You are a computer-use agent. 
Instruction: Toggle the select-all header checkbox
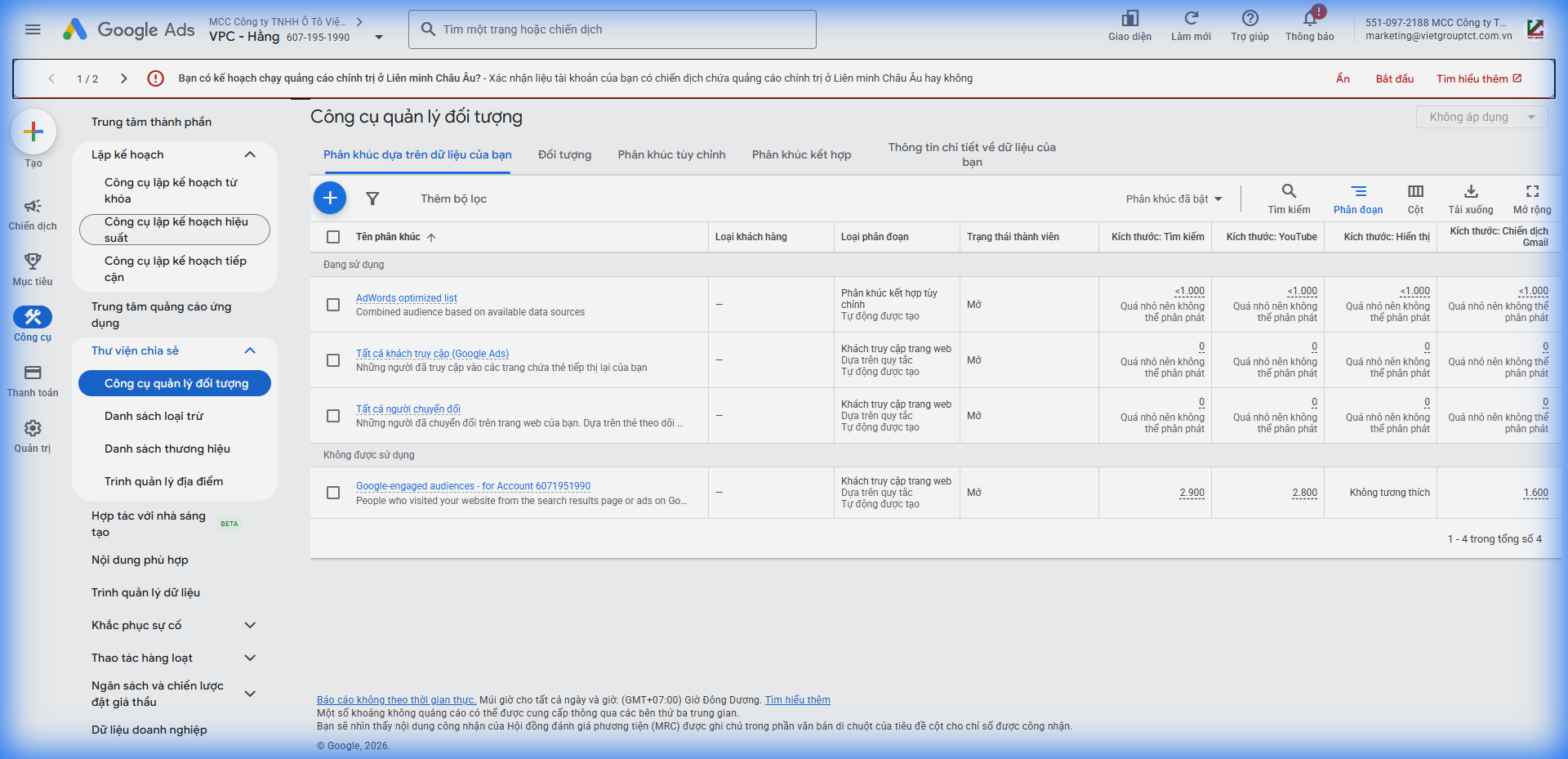(333, 237)
